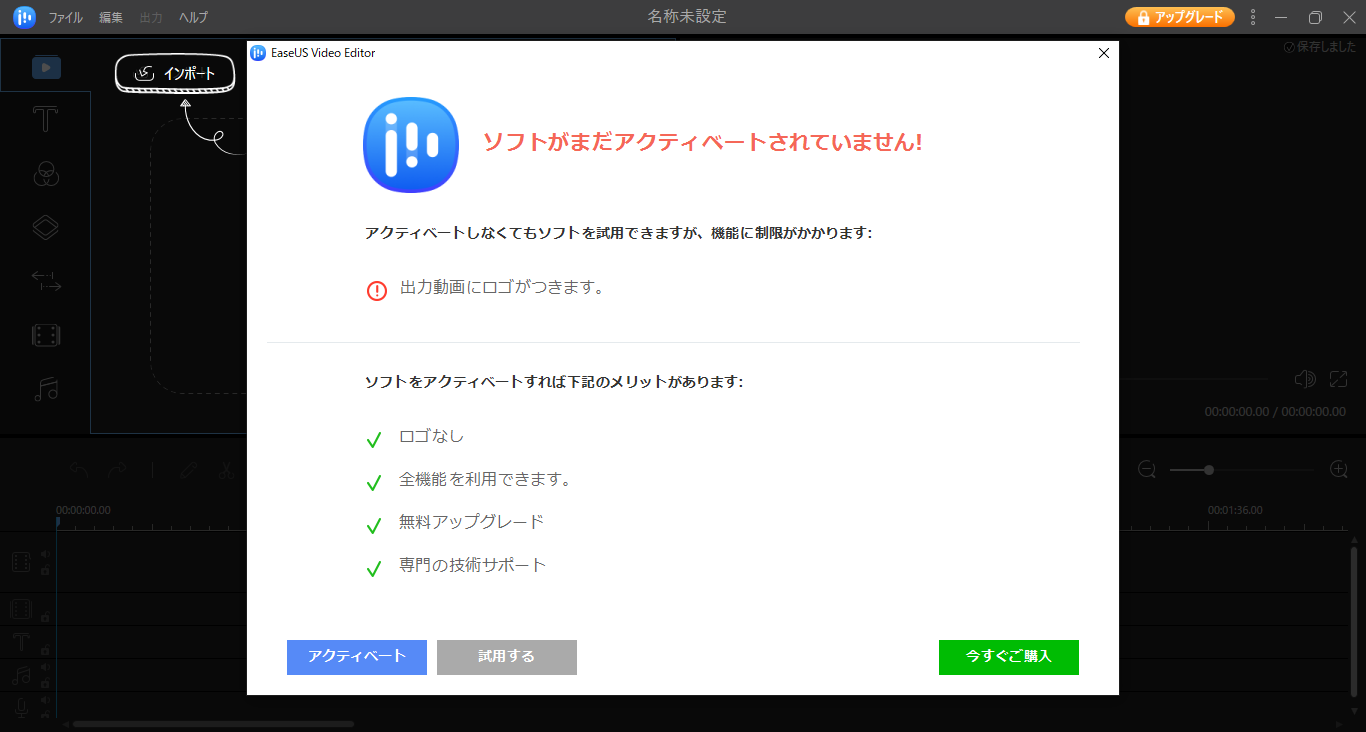
Task: Click the music track note icon
Action: tap(21, 675)
